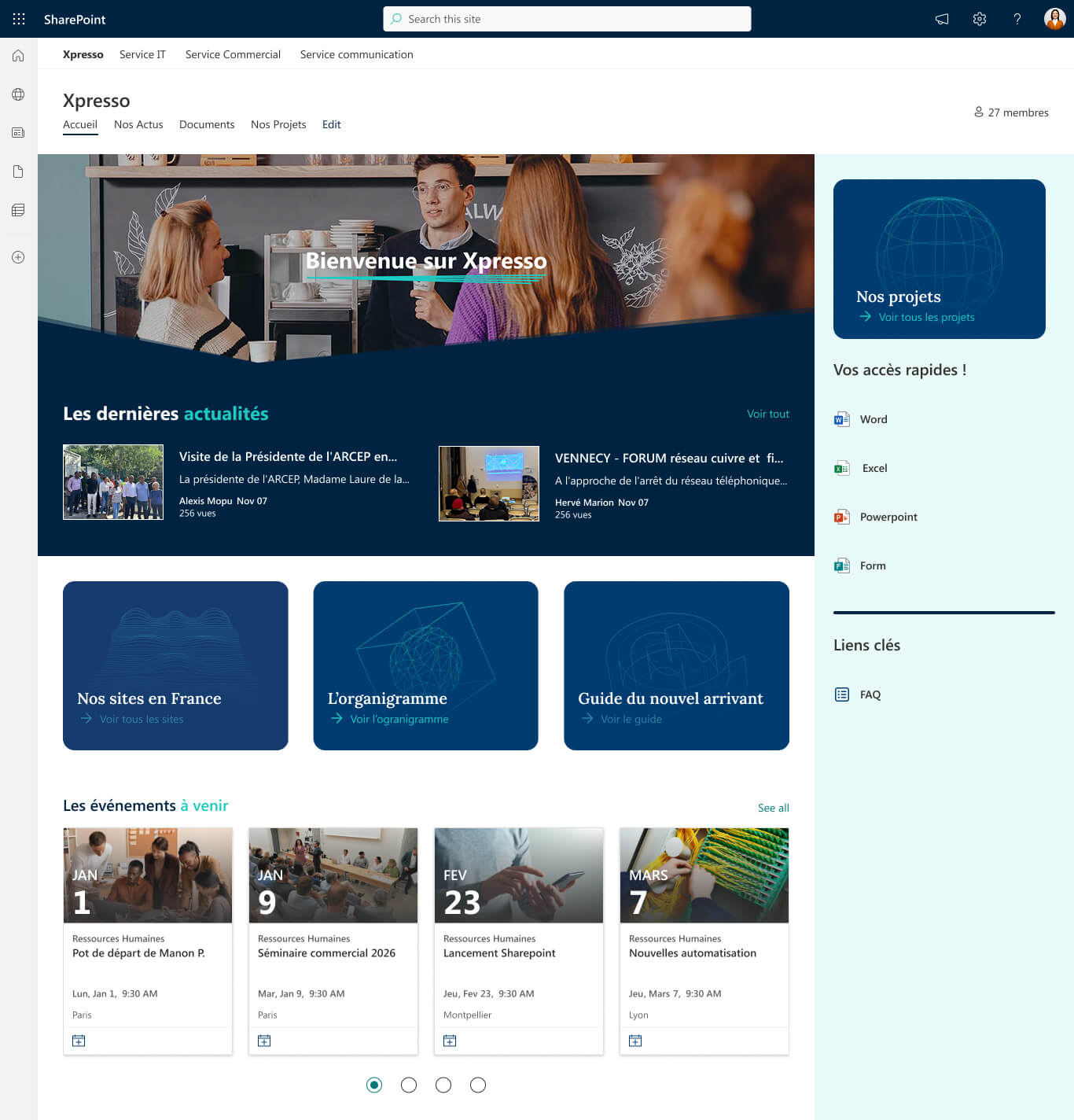Switch to the Documents tab
1074x1120 pixels.
click(207, 124)
